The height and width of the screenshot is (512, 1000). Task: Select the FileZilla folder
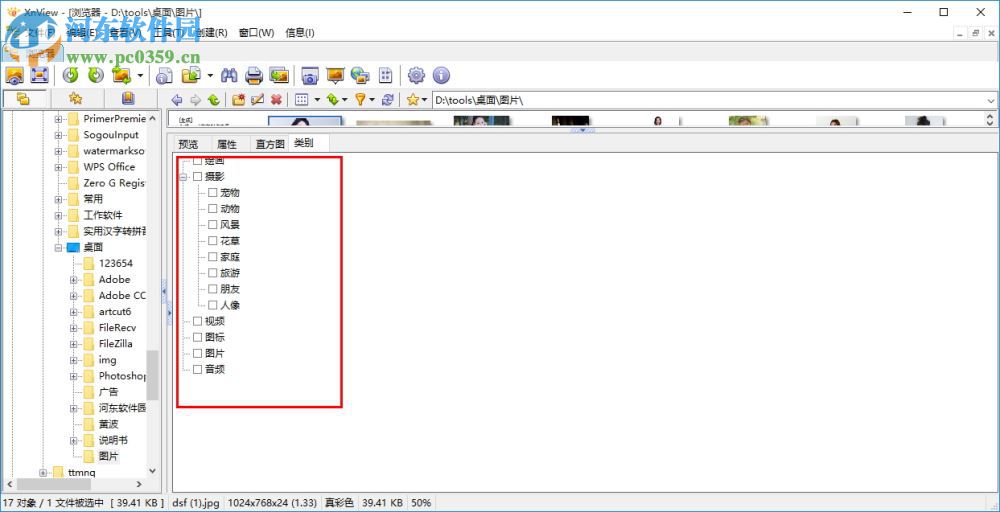click(115, 344)
